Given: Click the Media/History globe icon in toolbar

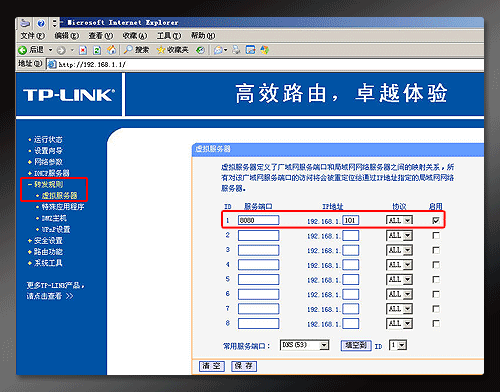Looking at the screenshot, I should click(x=200, y=50).
